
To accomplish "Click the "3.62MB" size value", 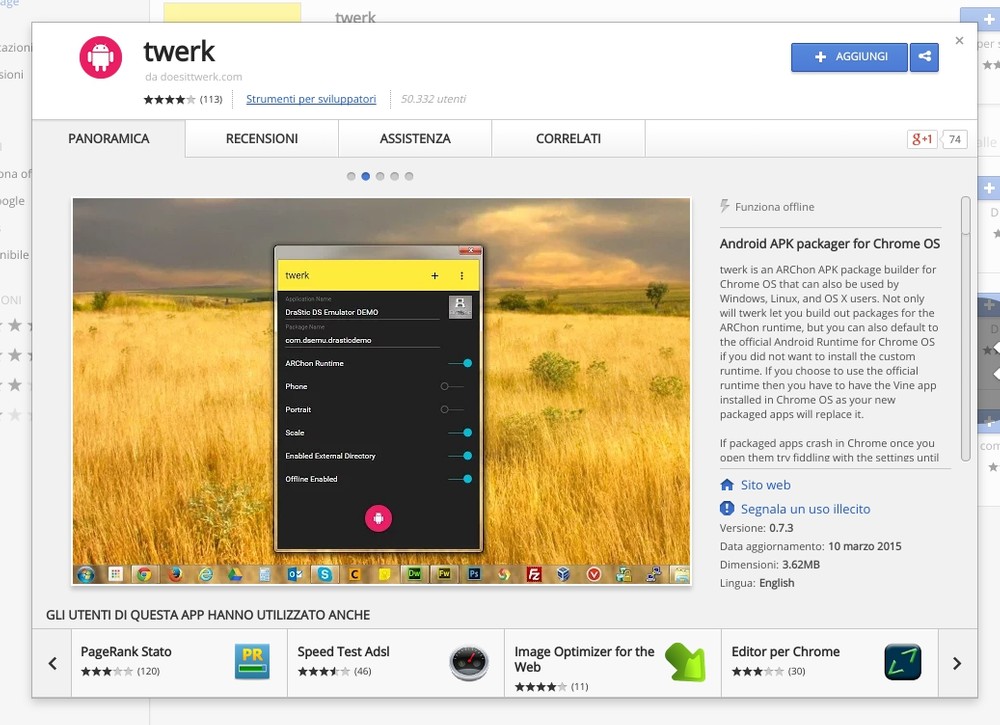I will point(801,564).
